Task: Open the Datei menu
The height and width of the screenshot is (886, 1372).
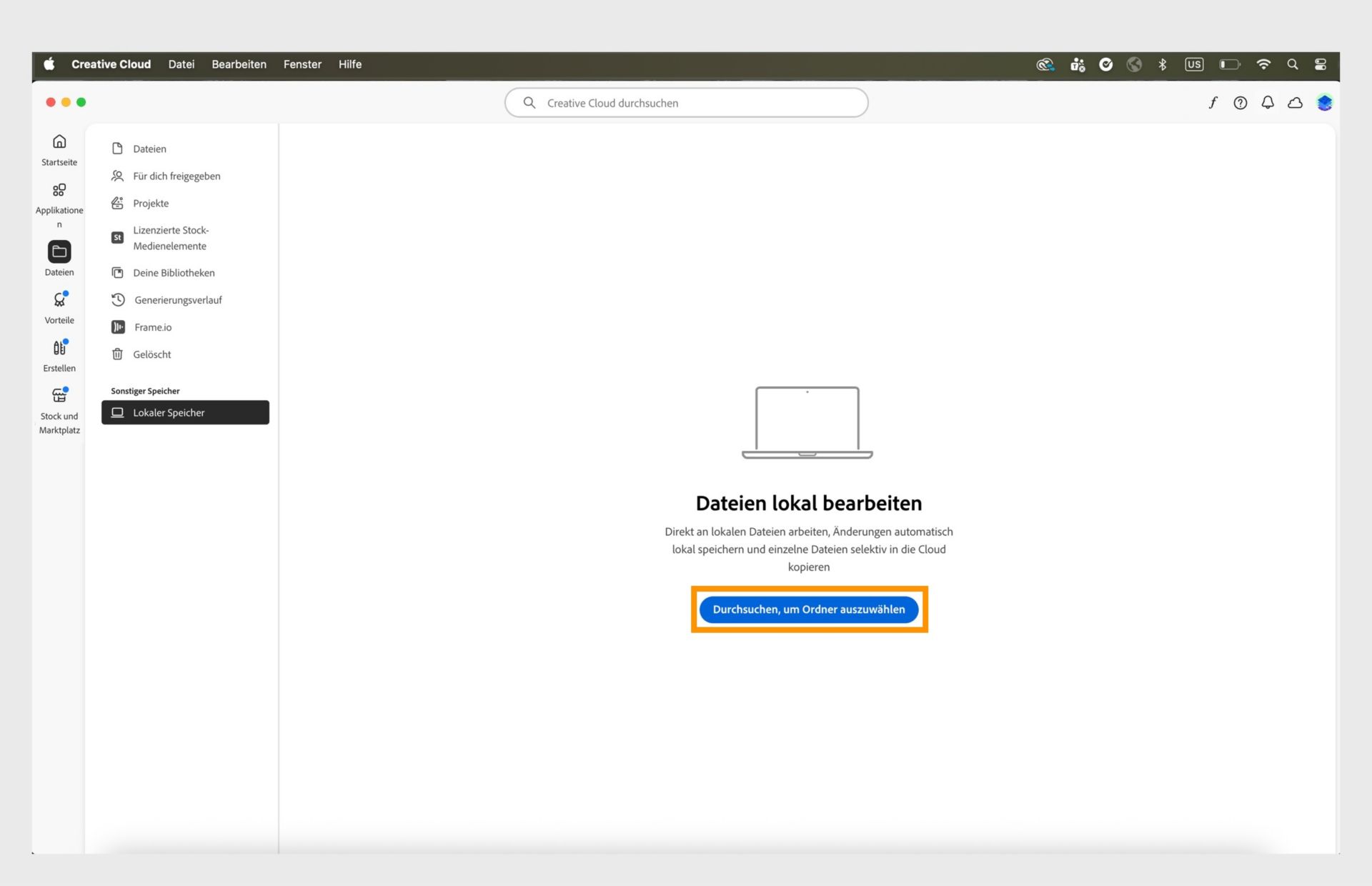Action: [x=182, y=64]
